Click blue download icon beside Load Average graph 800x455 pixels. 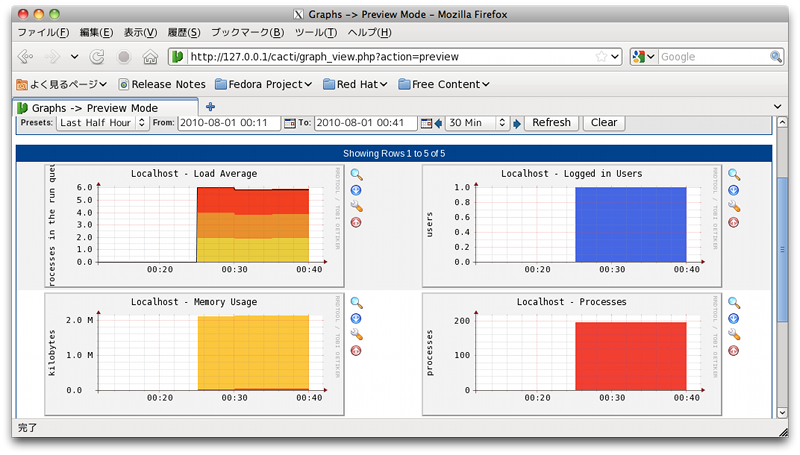point(356,190)
